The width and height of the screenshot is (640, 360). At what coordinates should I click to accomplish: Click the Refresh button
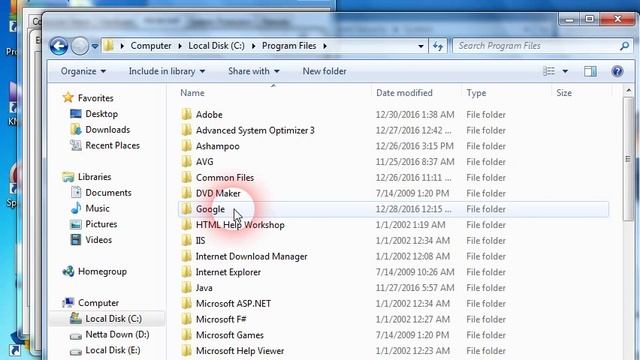coord(438,46)
